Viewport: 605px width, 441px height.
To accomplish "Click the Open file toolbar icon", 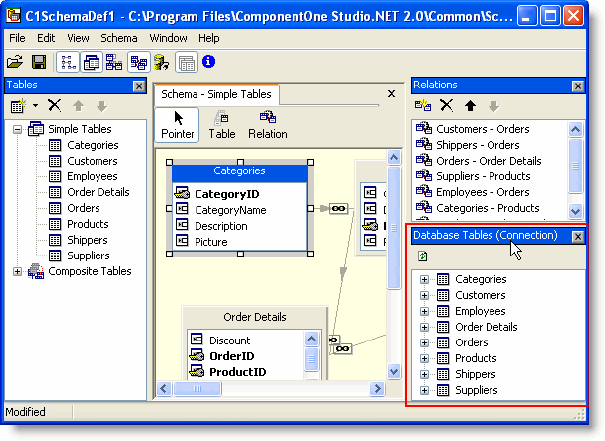I will tap(15, 62).
